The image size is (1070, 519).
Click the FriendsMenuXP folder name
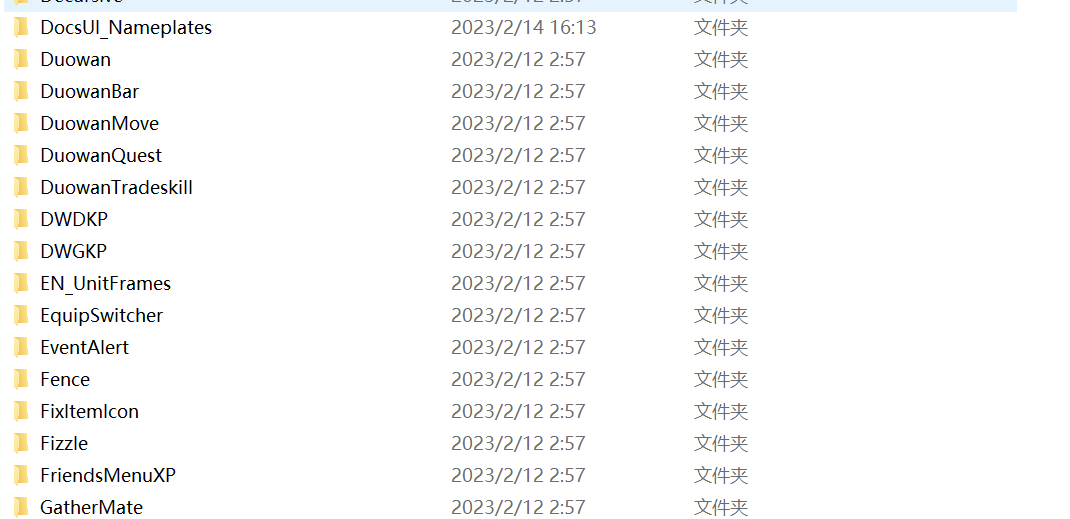(108, 475)
